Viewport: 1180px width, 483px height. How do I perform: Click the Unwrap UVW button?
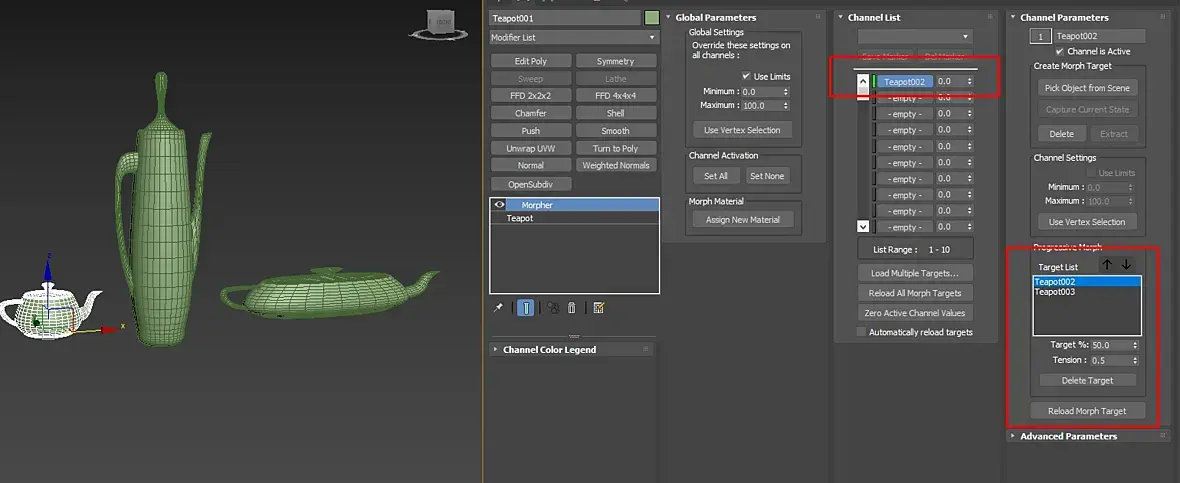click(x=531, y=148)
